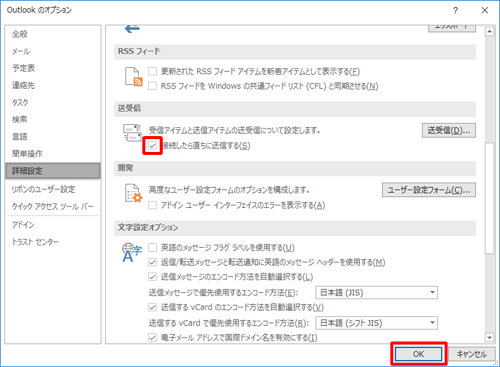Viewport: 500px width, 367px height.
Task: Open help with the question mark
Action: 456,10
